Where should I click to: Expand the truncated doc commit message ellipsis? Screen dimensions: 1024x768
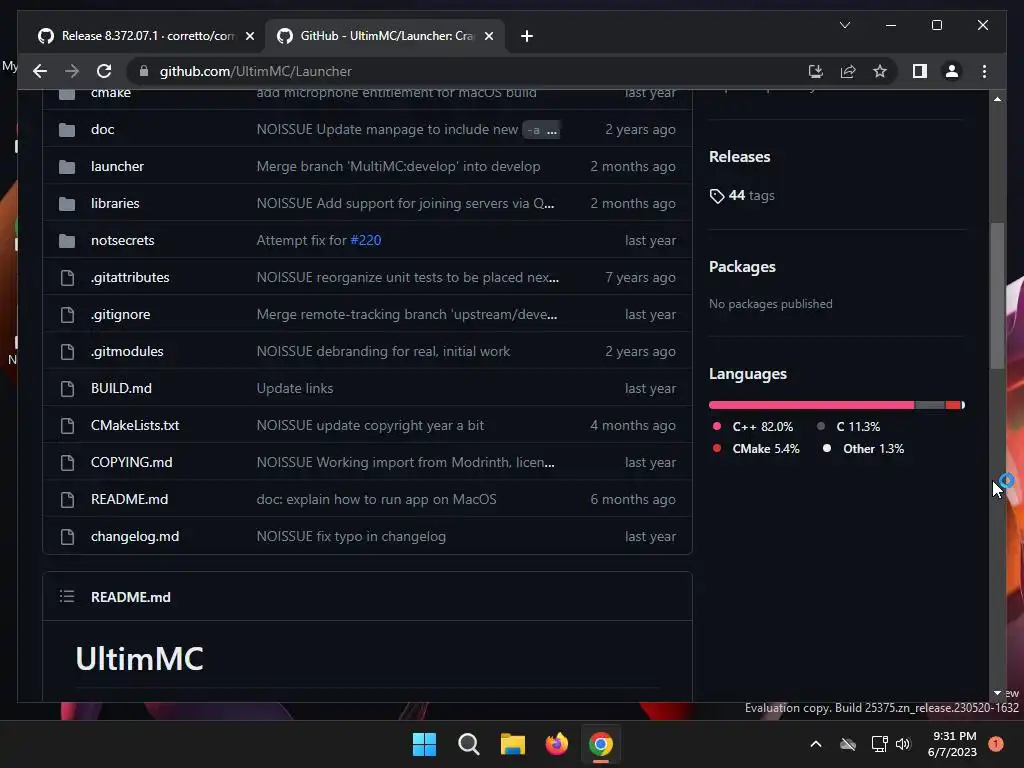click(552, 130)
